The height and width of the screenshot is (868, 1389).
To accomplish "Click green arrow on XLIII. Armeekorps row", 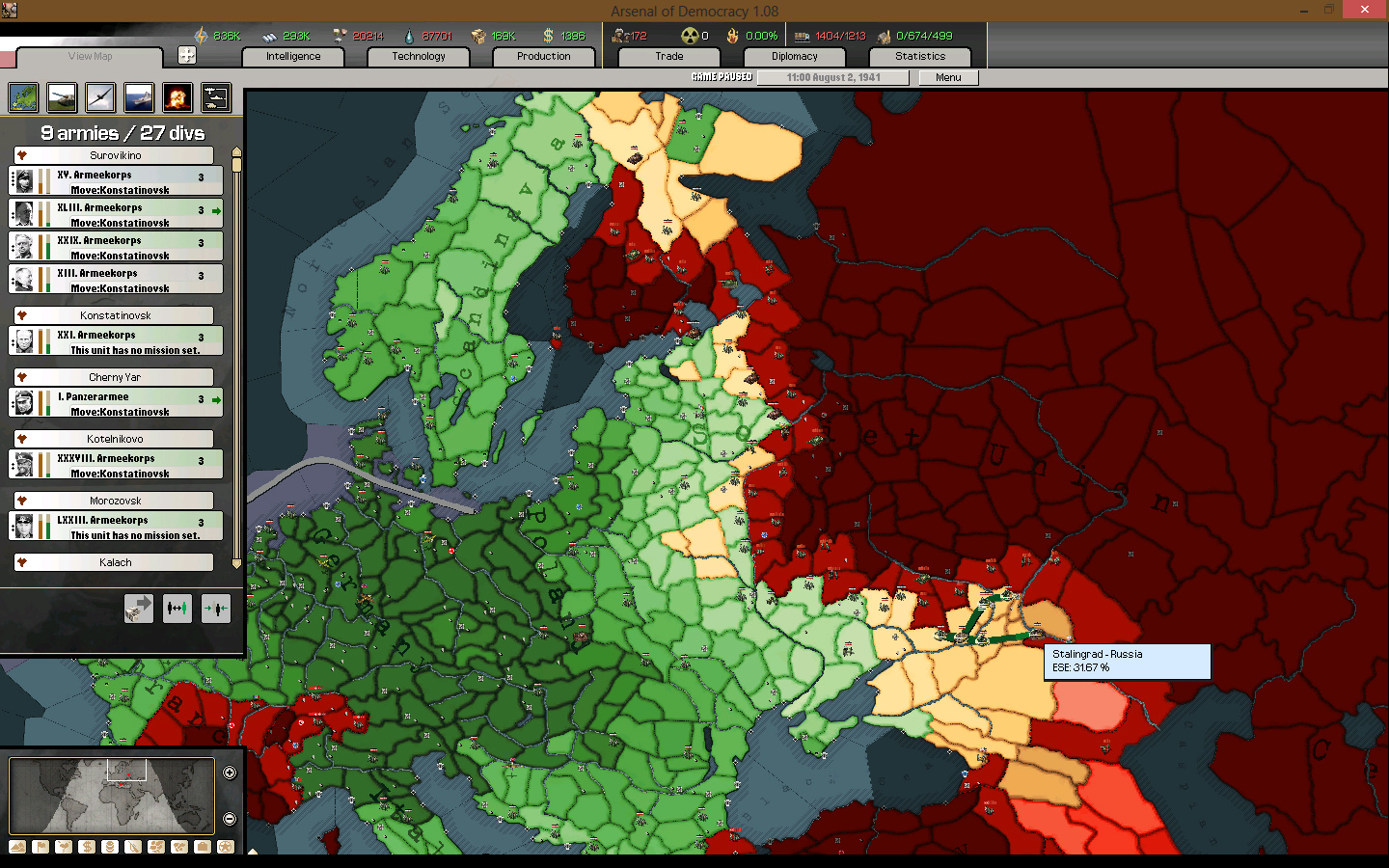I will 216,210.
